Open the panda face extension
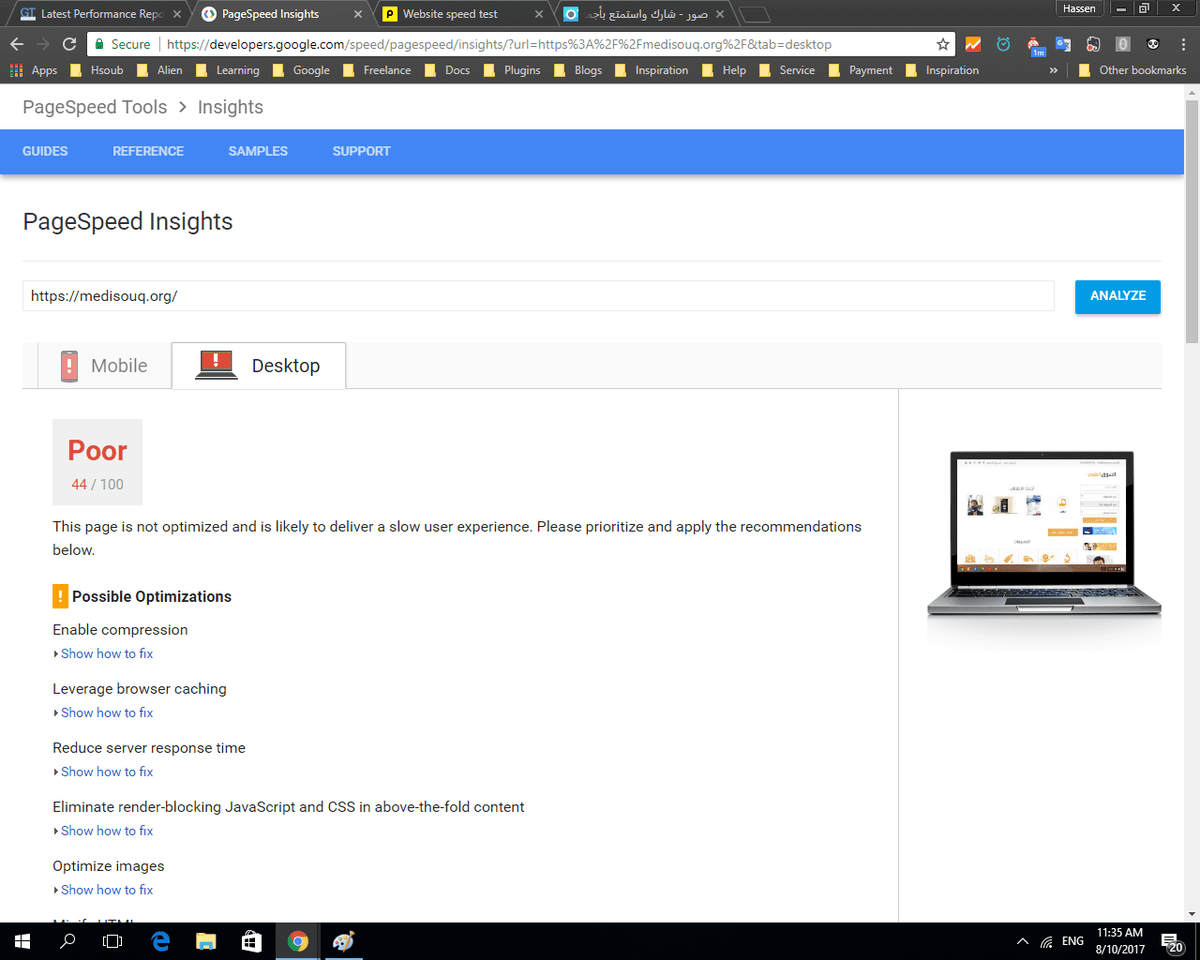The image size is (1200, 960). pyautogui.click(x=1153, y=44)
